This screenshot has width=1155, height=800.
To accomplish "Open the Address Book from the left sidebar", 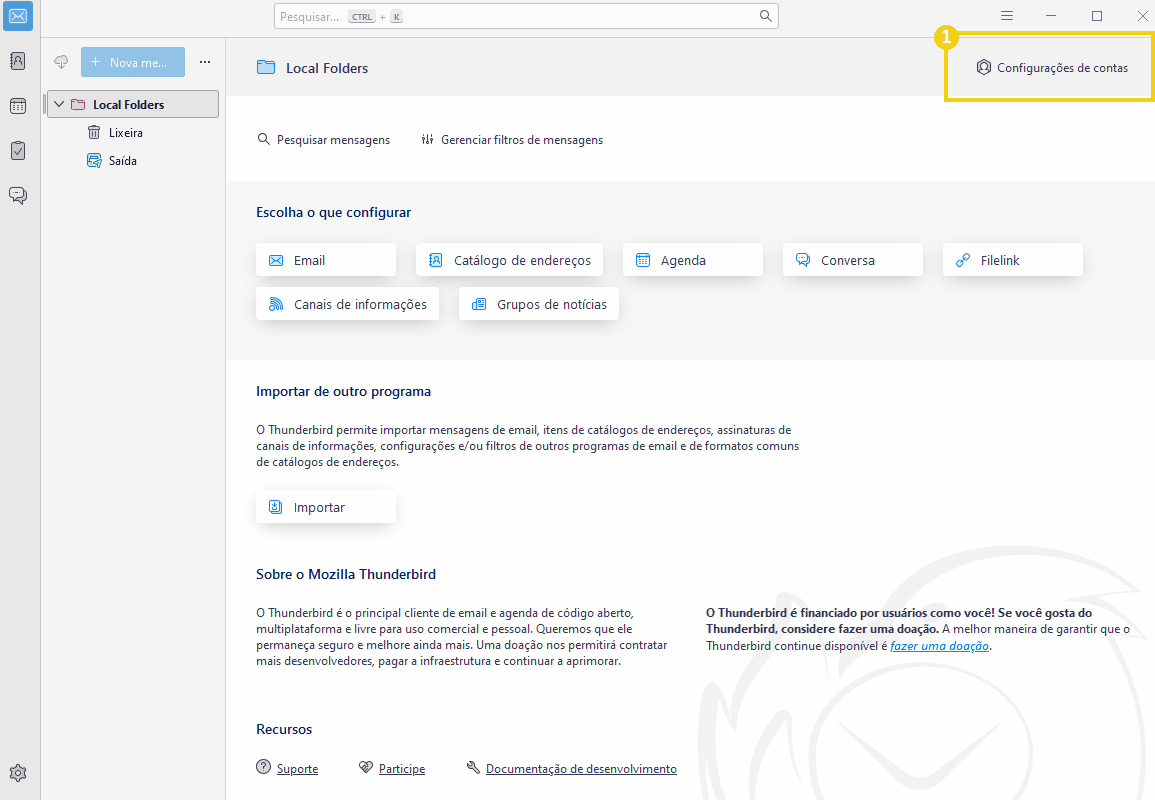I will (x=17, y=61).
